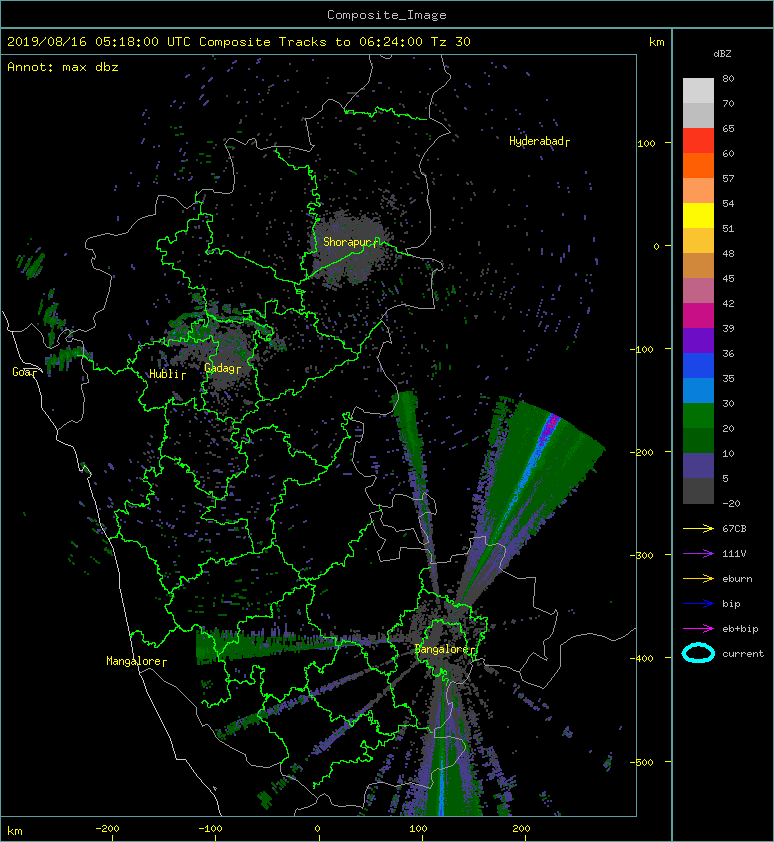Image resolution: width=774 pixels, height=842 pixels.
Task: Select the 70-80 dBZ light gray swatch
Action: [698, 91]
